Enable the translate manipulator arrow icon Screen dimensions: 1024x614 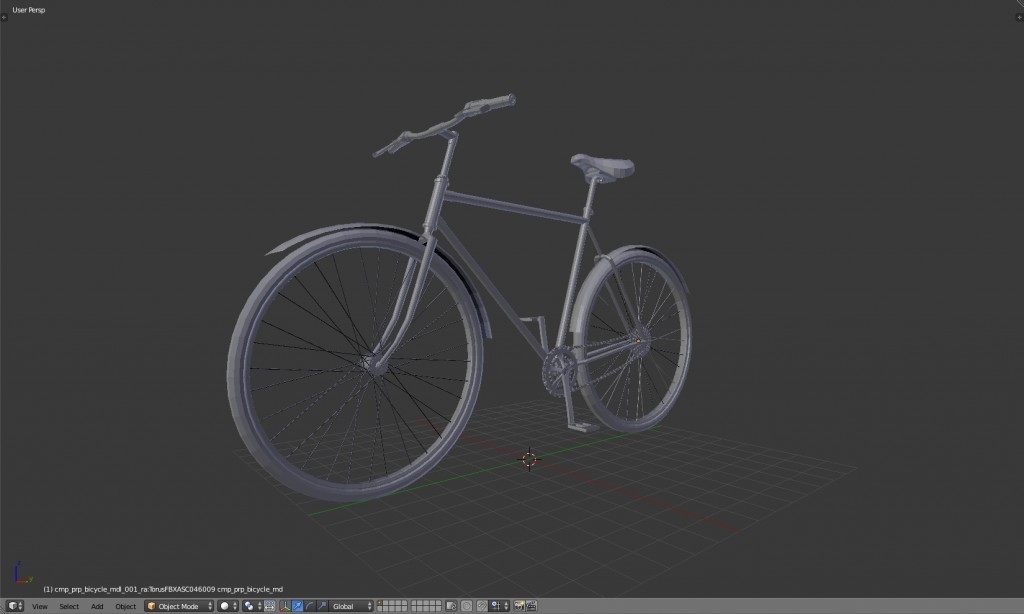297,605
